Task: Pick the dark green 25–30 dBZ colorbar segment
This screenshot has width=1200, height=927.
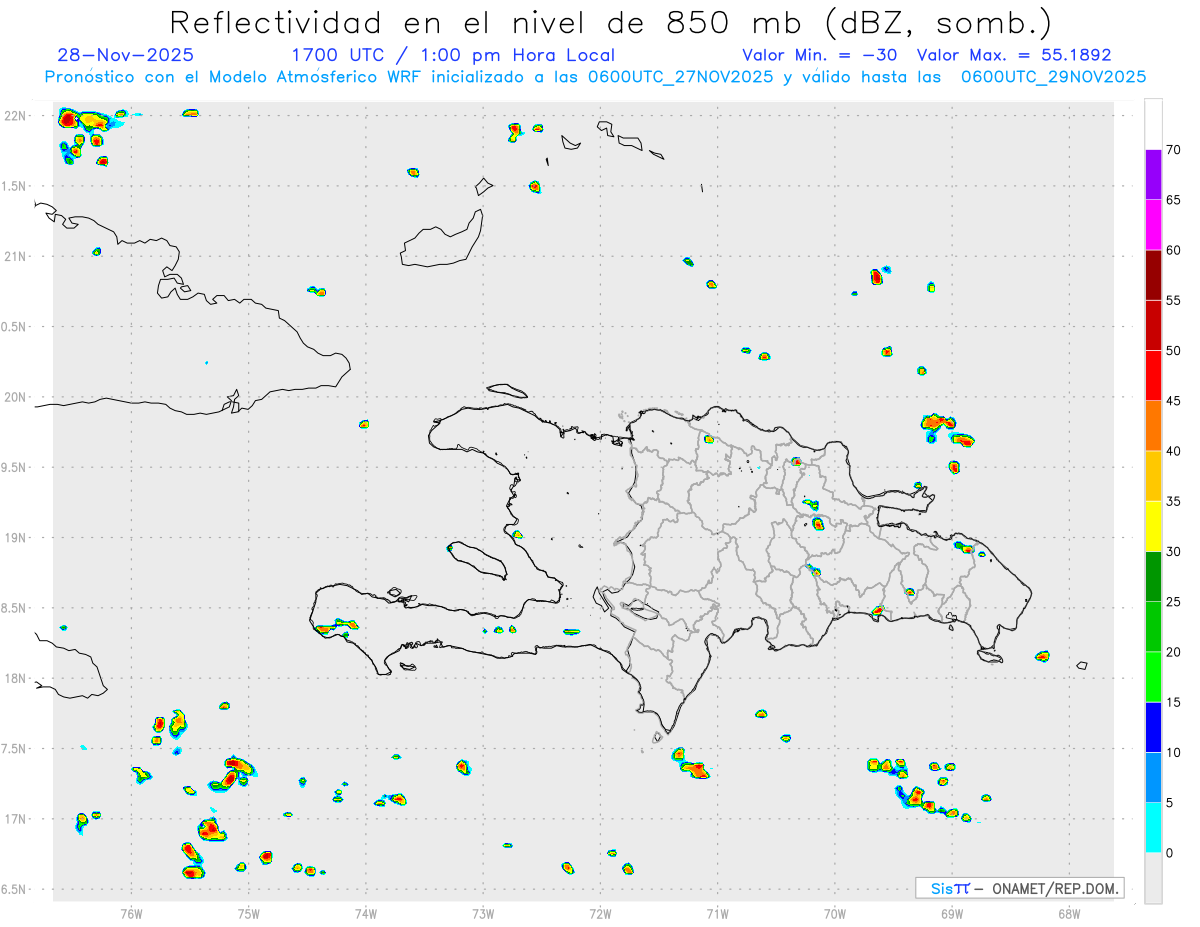Action: coord(1153,577)
